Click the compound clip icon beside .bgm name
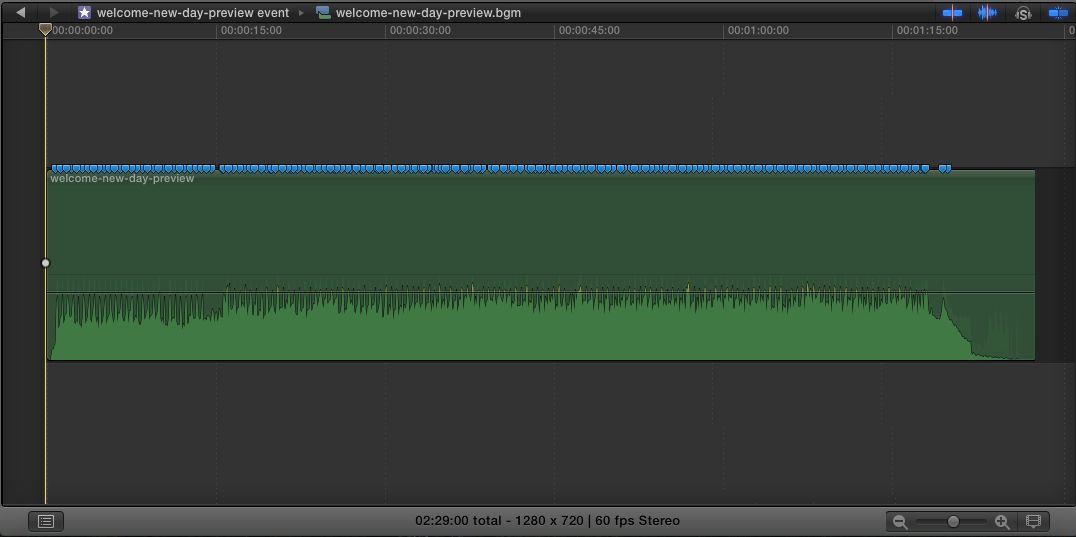1076x537 pixels. tap(323, 12)
